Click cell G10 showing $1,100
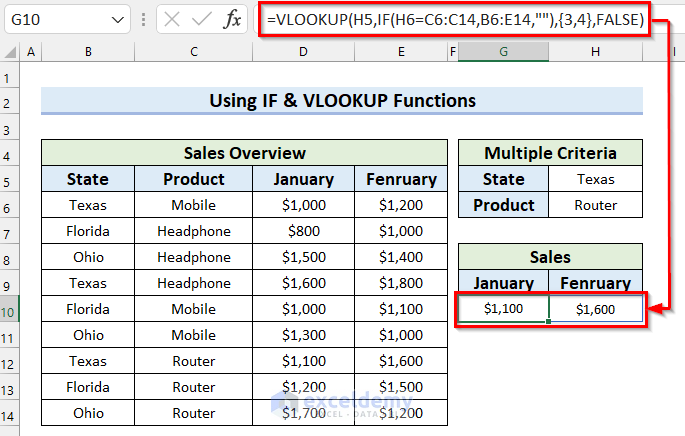This screenshot has height=436, width=685. (x=503, y=309)
